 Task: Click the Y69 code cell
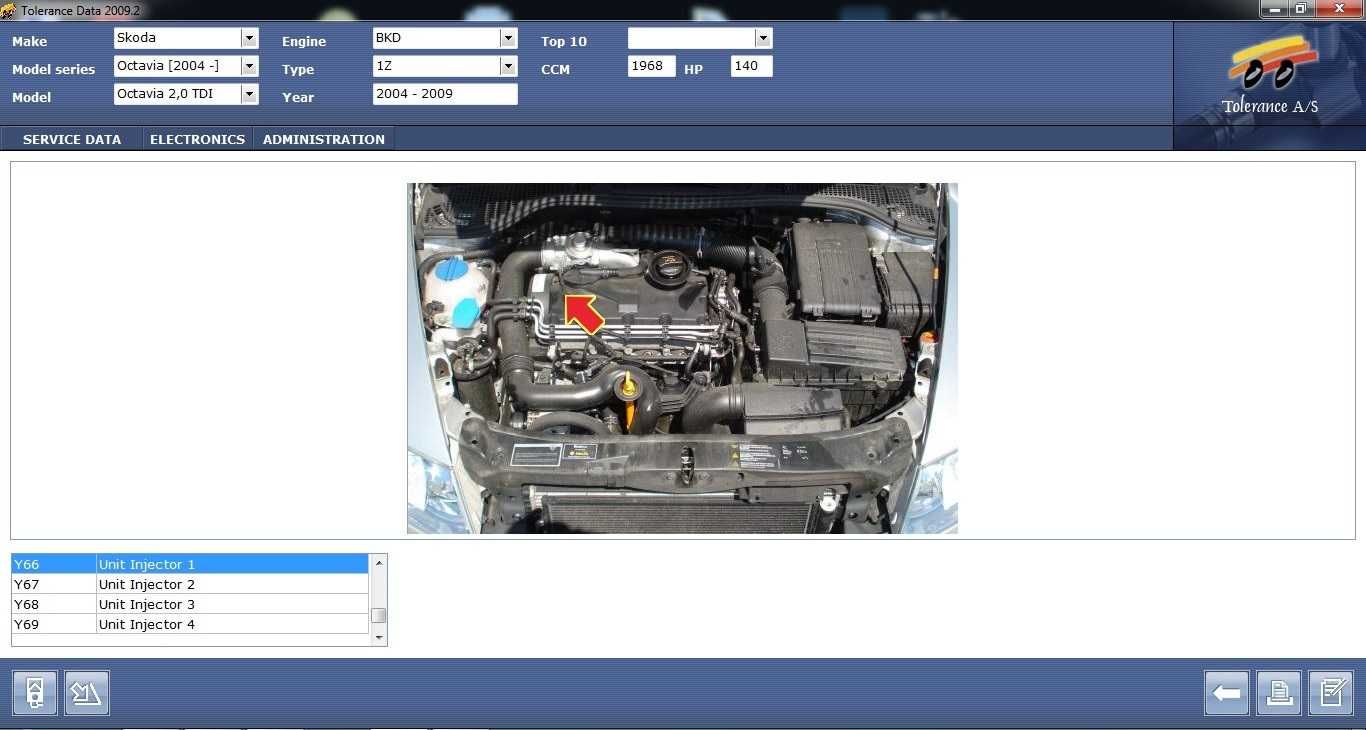pyautogui.click(x=54, y=624)
